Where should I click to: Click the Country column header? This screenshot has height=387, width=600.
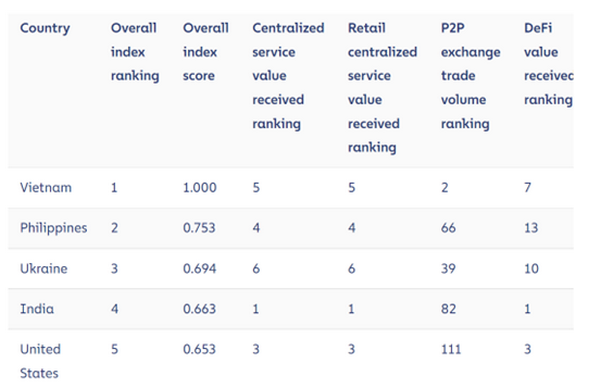45,28
